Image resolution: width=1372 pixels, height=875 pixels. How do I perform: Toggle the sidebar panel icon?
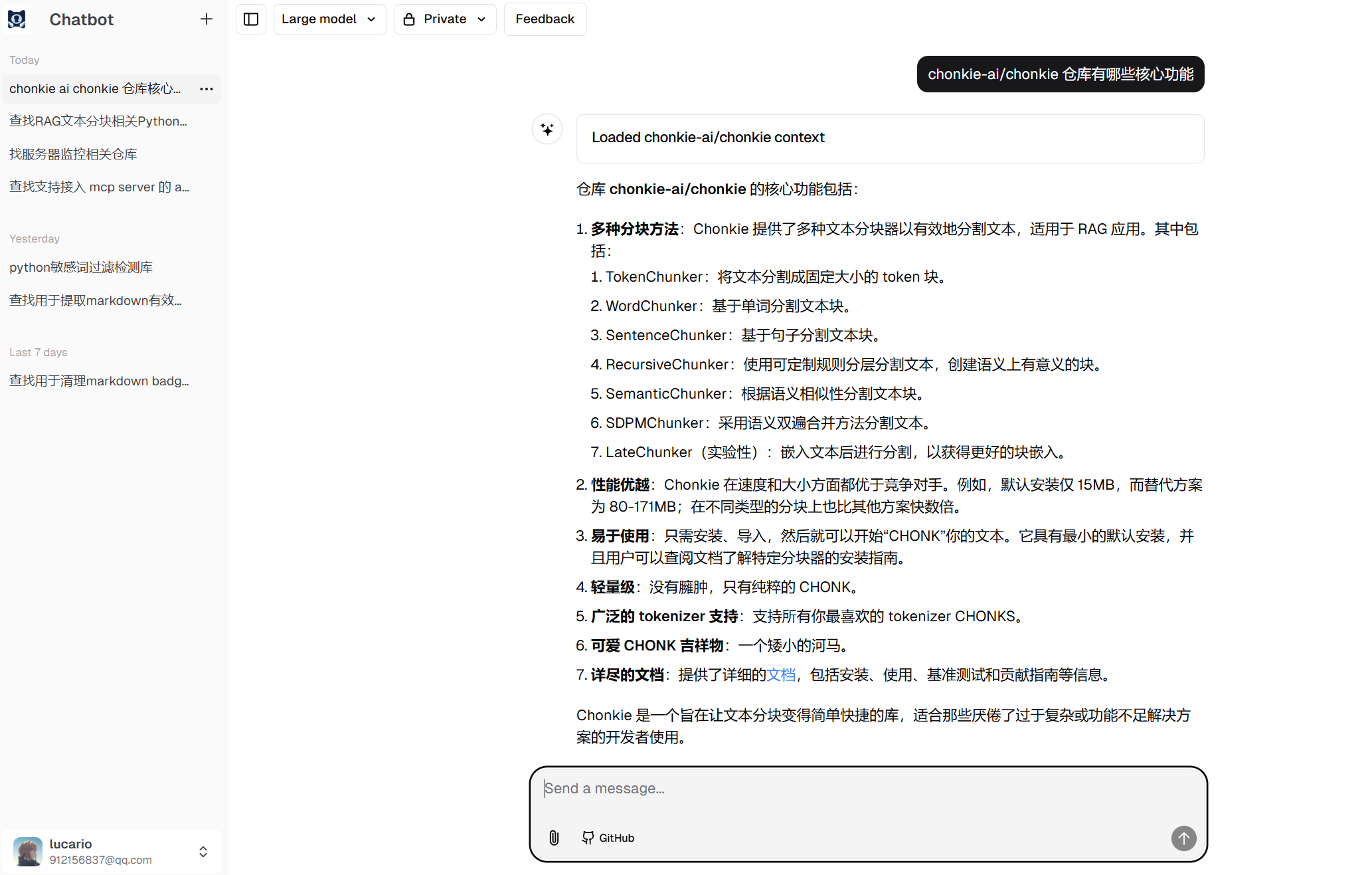click(251, 19)
